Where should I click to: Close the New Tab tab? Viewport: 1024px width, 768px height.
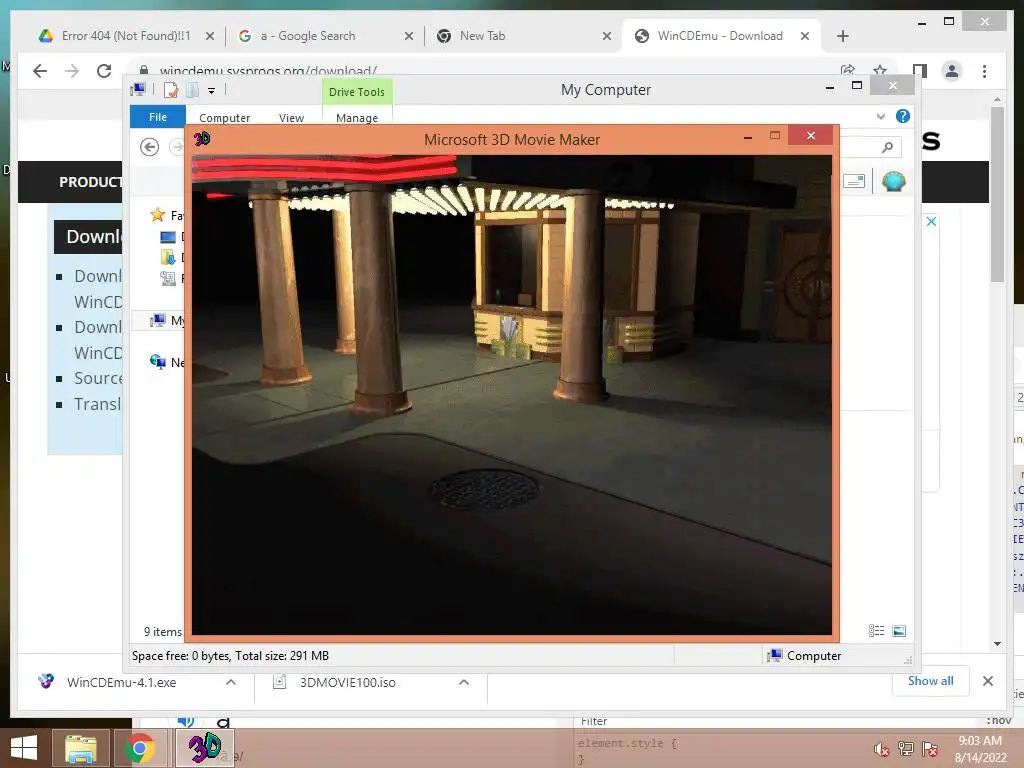[607, 36]
